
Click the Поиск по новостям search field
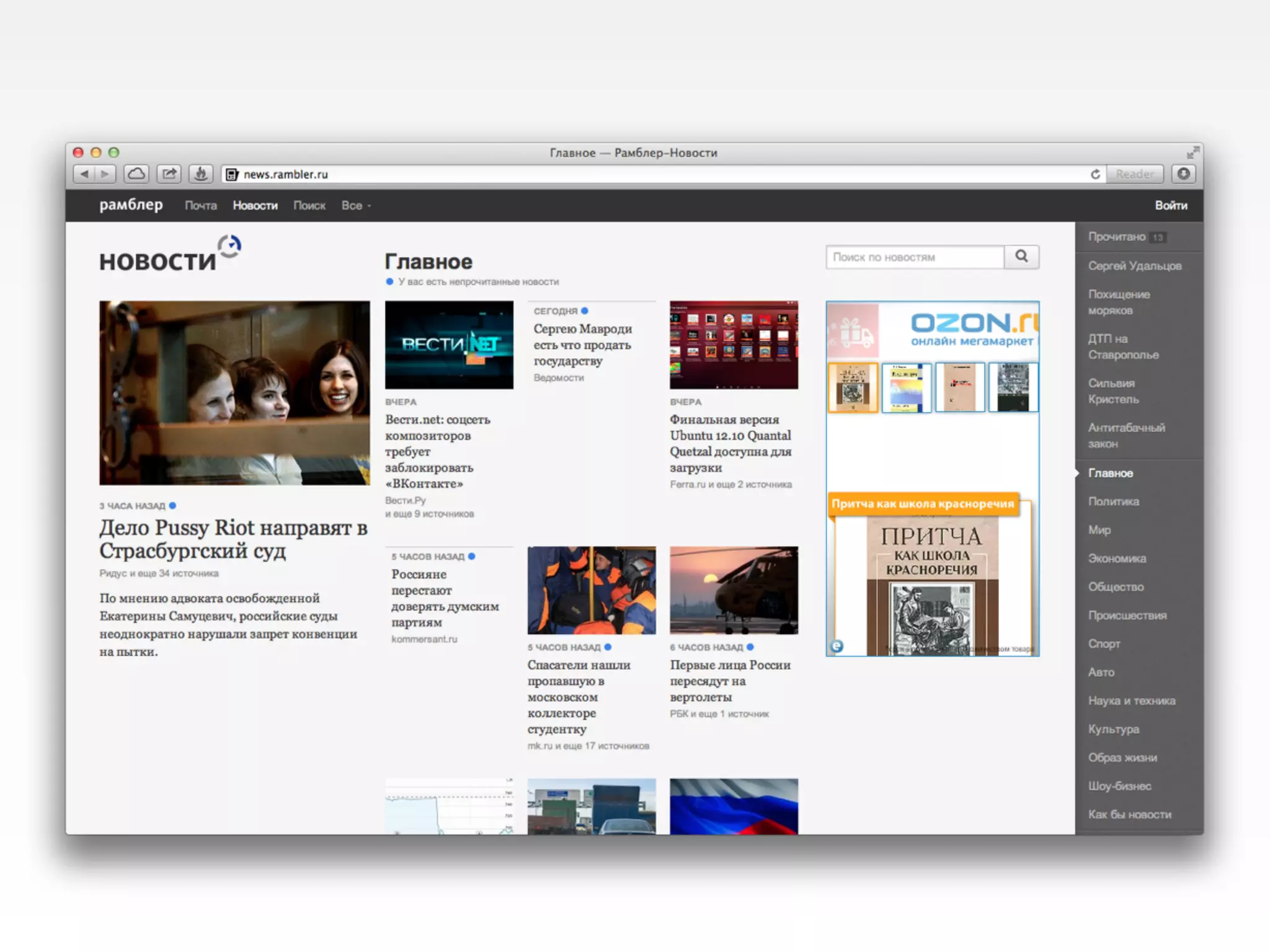click(x=915, y=257)
